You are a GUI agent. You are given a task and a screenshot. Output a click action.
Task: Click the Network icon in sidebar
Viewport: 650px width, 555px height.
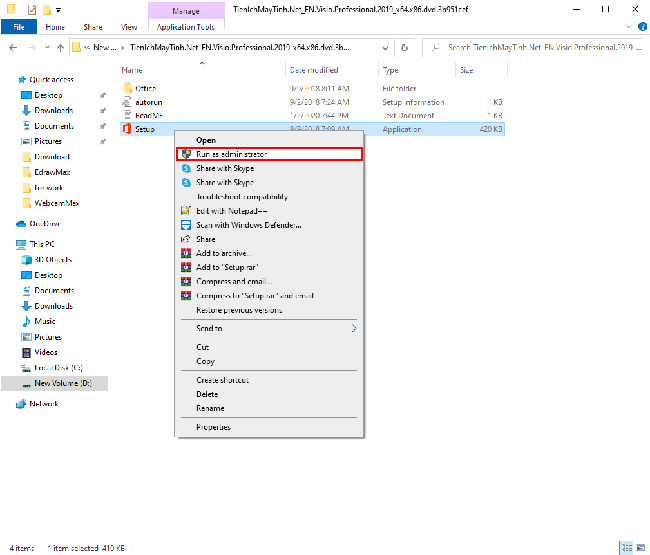pos(21,404)
